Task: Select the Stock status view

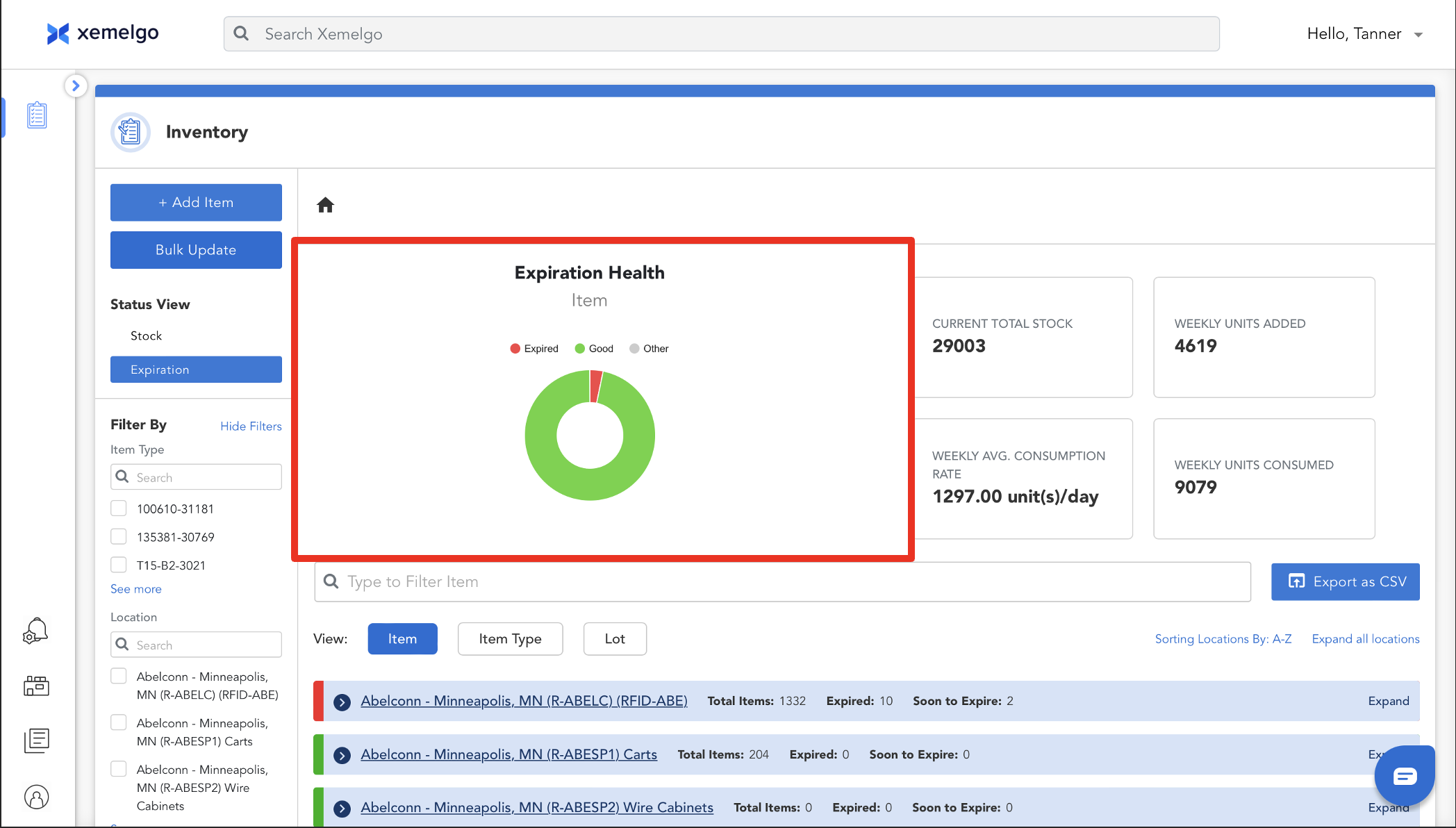Action: point(147,336)
